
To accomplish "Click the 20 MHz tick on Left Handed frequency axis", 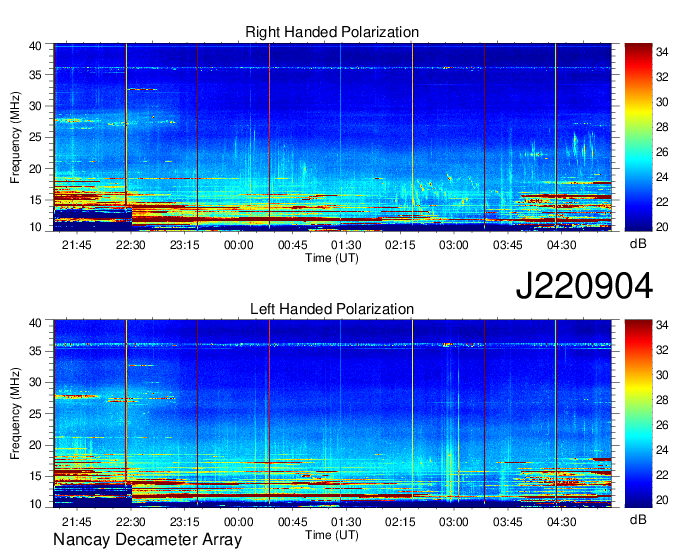I will point(35,445).
